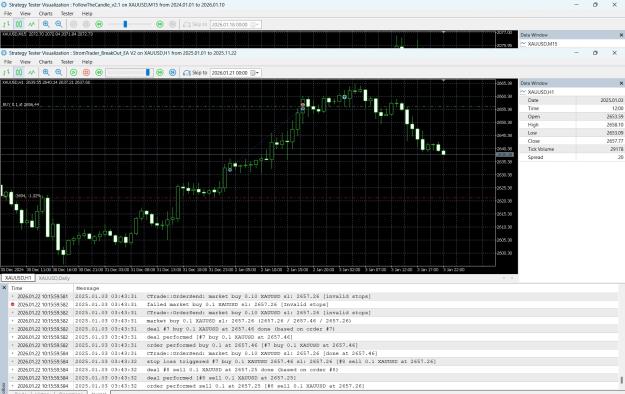Click the Spread row in Data Window
This screenshot has height=394, width=625.
572,157
